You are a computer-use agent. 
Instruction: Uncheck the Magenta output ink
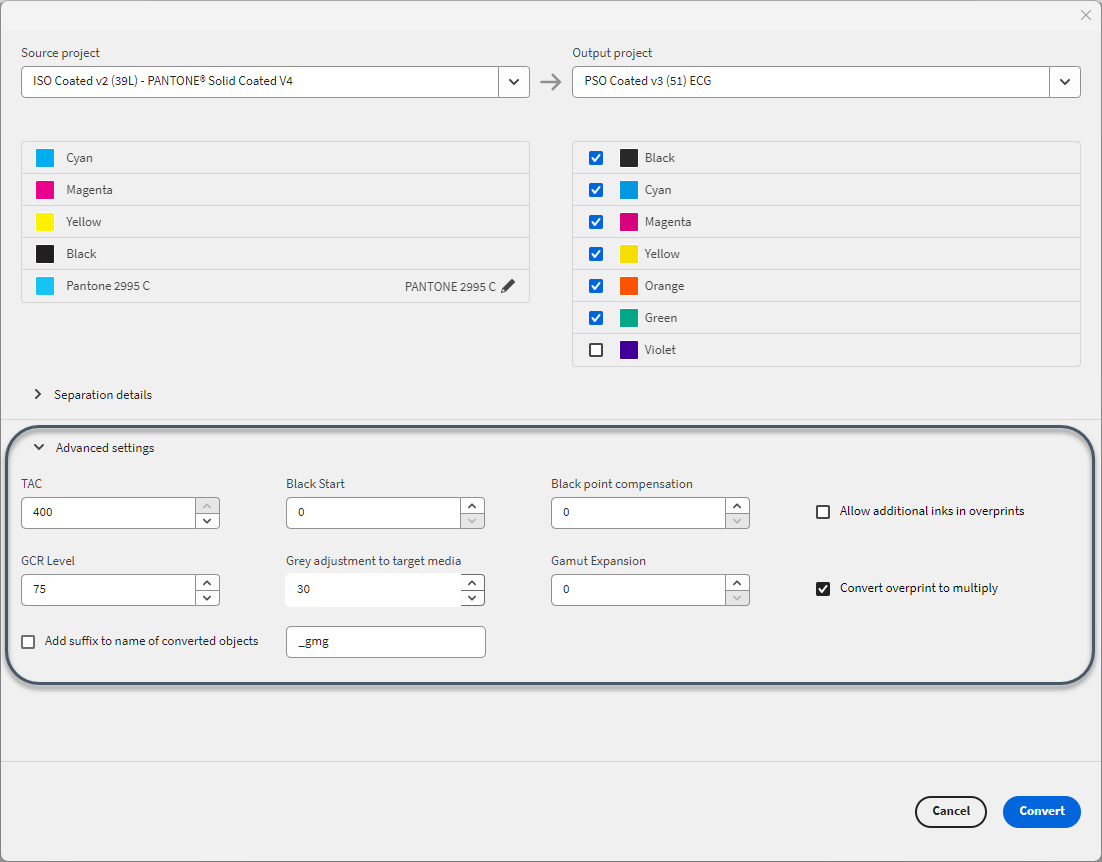click(x=596, y=222)
